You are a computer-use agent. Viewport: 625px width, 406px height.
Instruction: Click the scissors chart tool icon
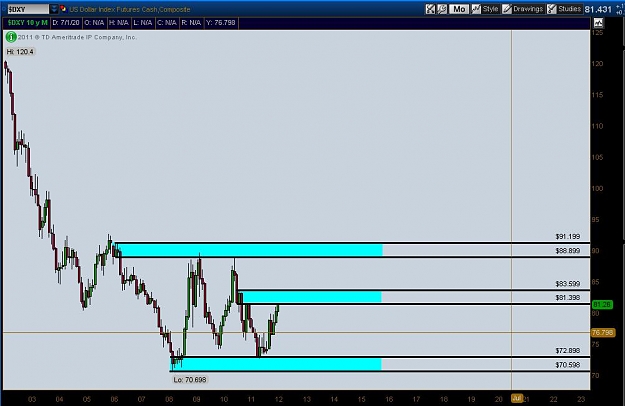(430, 9)
